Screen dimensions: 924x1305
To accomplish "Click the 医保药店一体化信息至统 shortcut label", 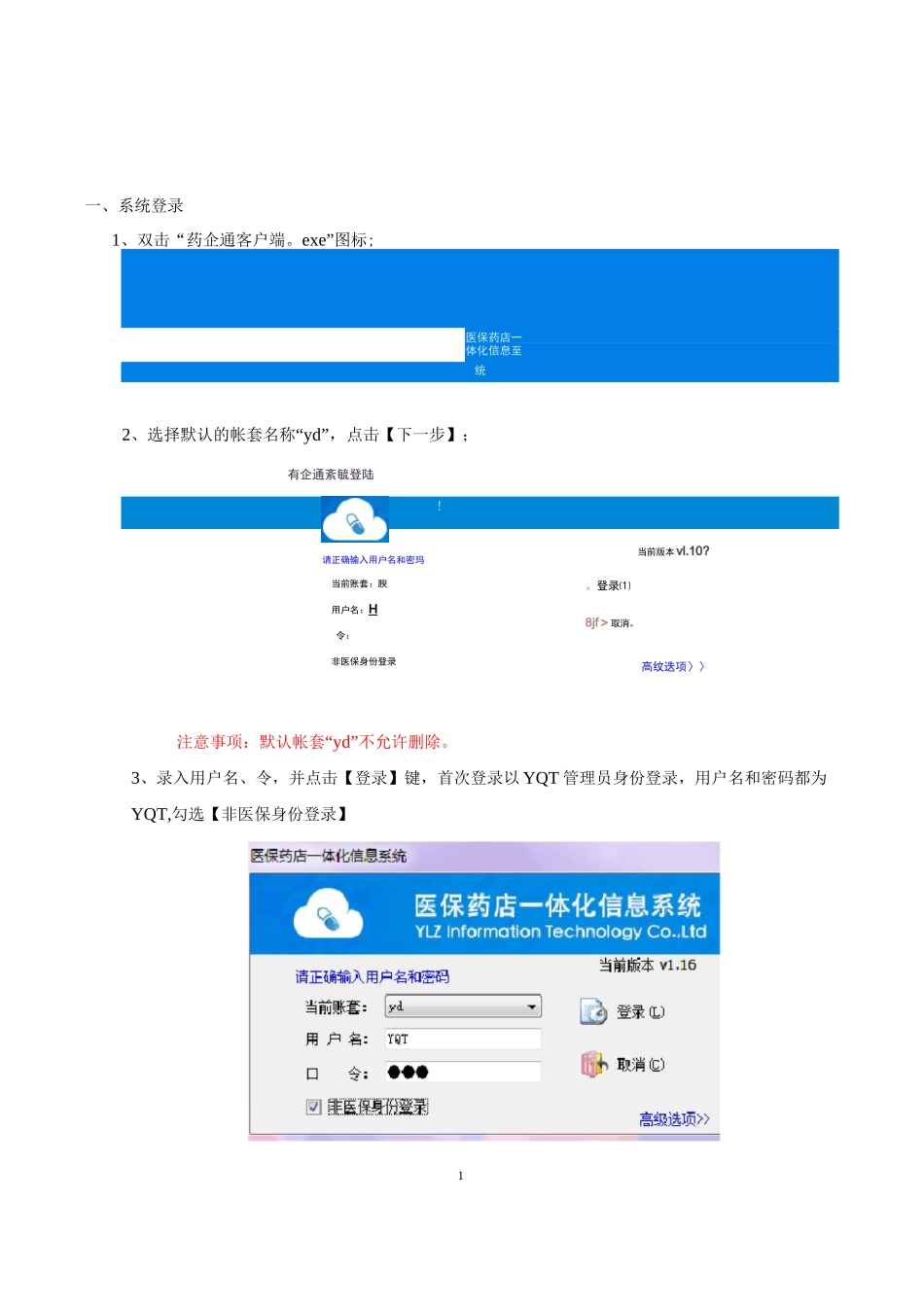I will click(494, 353).
